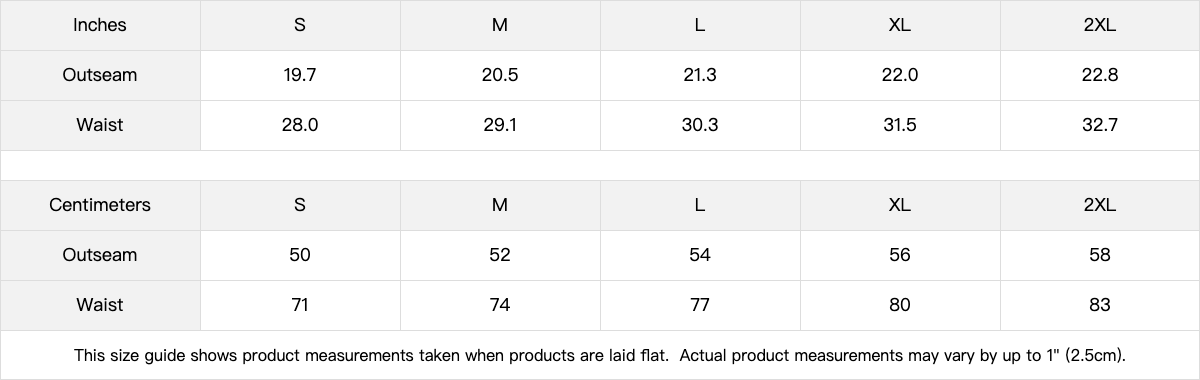The height and width of the screenshot is (380, 1200).
Task: Click the Outseam label in Inches table
Action: [100, 75]
